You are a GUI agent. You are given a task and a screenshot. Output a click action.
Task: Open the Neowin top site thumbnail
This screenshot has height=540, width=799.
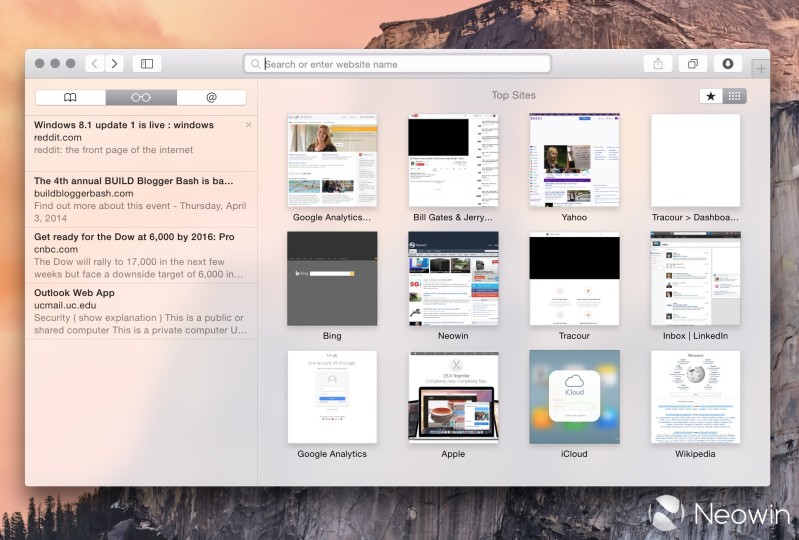point(453,278)
